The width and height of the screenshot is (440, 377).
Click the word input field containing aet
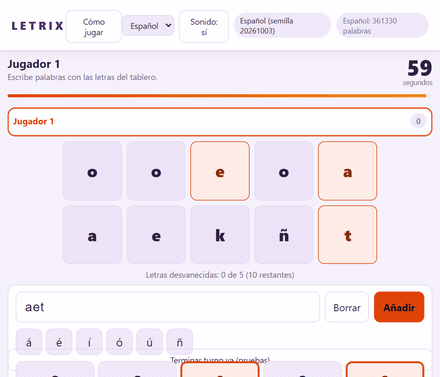point(168,307)
